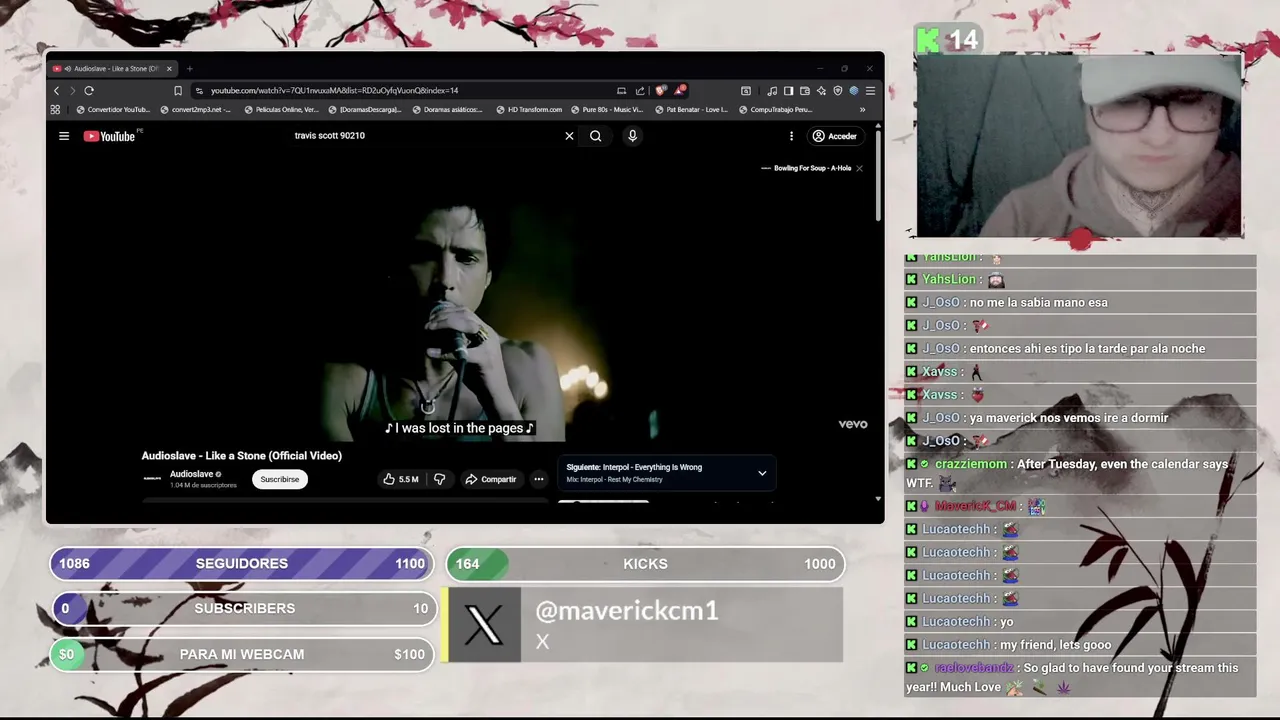Click the scrollbar down arrow
Screen dimensions: 1280x720
[x=878, y=498]
